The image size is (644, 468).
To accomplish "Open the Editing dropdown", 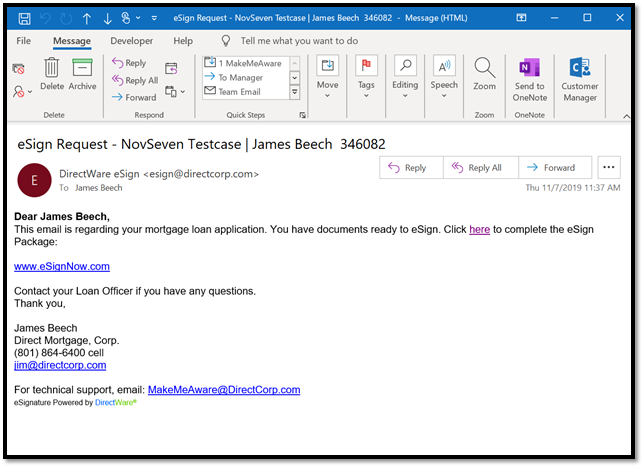I will pyautogui.click(x=405, y=77).
